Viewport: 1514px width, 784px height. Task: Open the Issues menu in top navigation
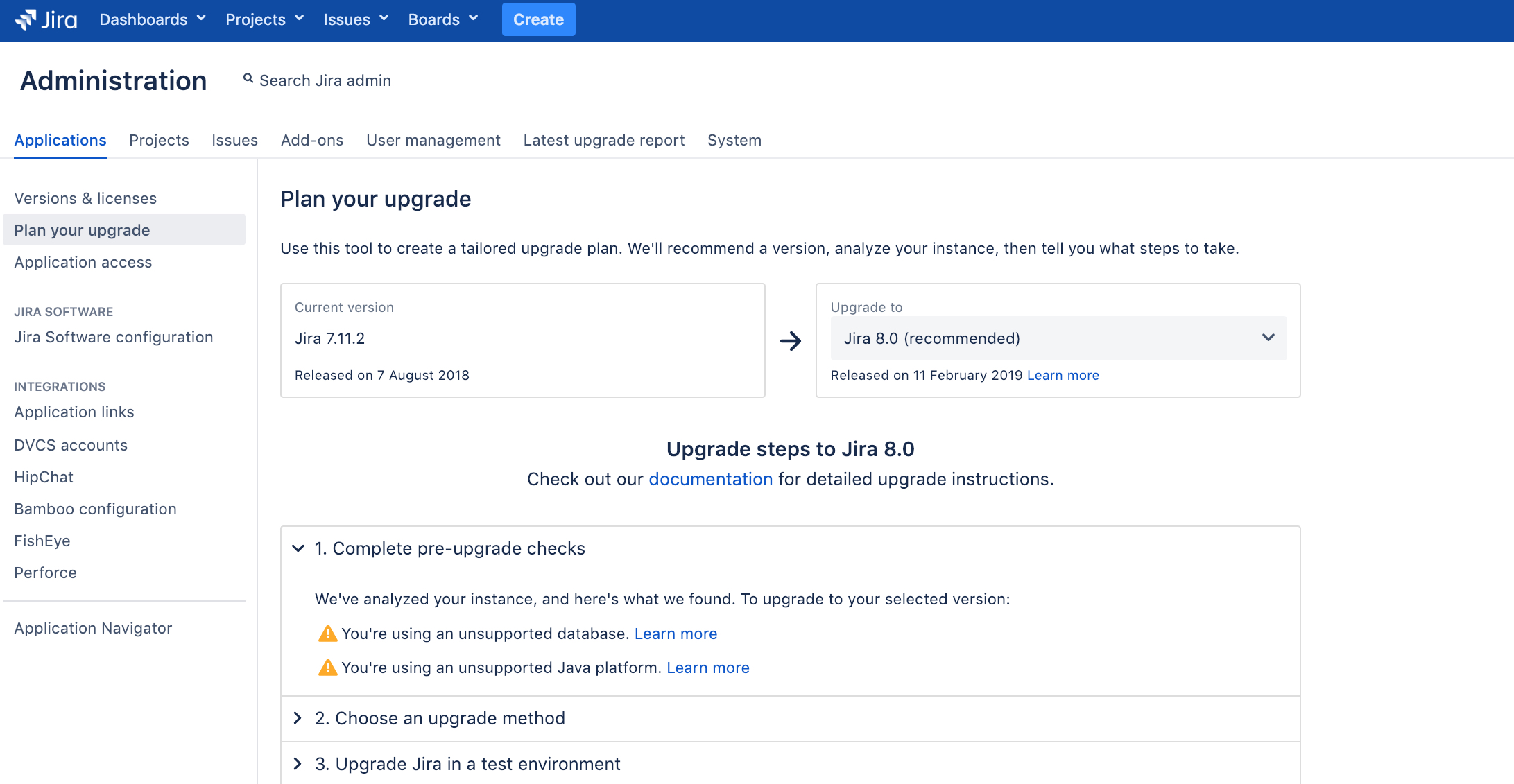(x=356, y=19)
